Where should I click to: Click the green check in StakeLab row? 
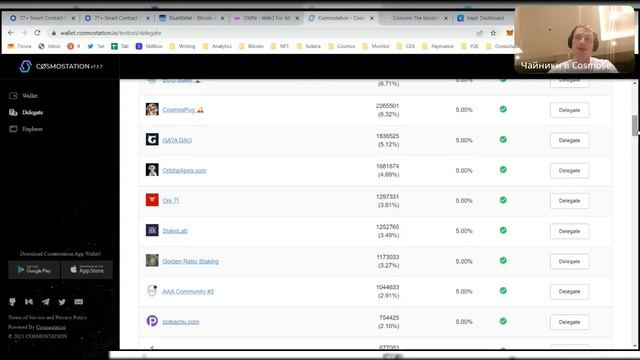coord(503,230)
